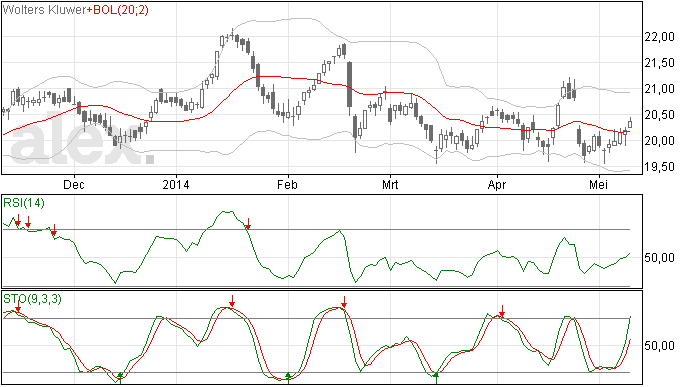Click the Dec date axis label
Image resolution: width=690 pixels, height=387 pixels.
point(74,184)
